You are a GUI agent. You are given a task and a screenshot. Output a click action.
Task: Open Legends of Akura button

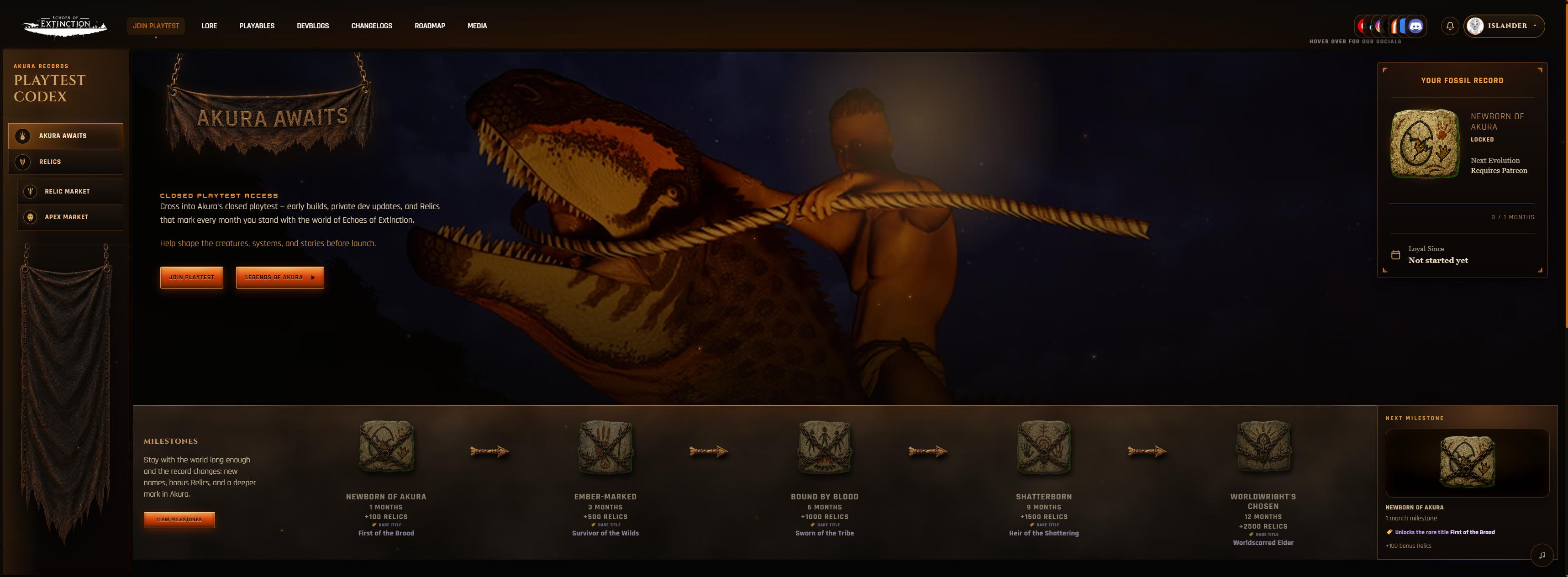pos(280,278)
